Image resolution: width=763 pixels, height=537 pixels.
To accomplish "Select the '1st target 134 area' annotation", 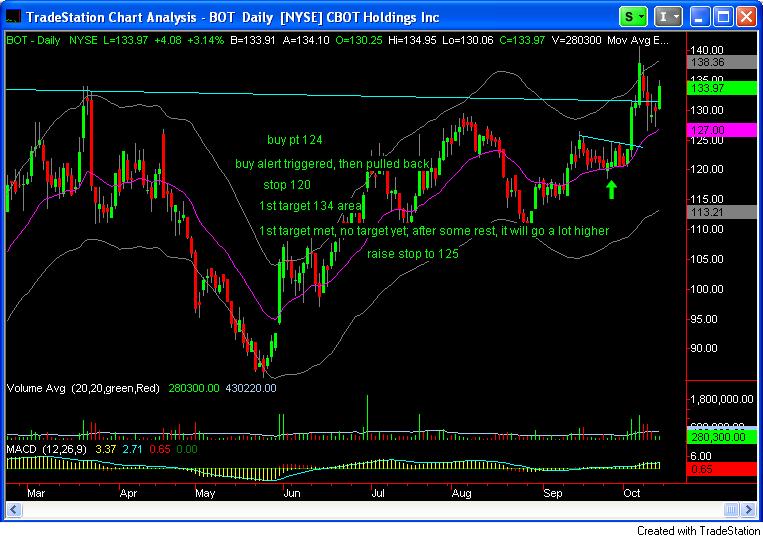I will pyautogui.click(x=310, y=206).
